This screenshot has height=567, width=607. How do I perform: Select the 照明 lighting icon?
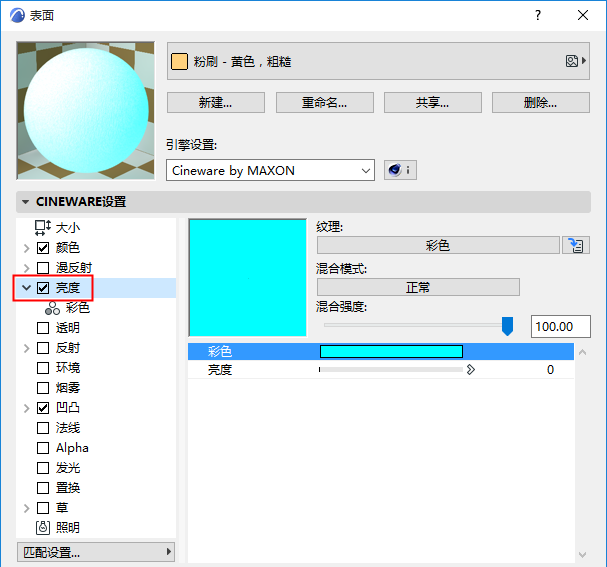[43, 528]
